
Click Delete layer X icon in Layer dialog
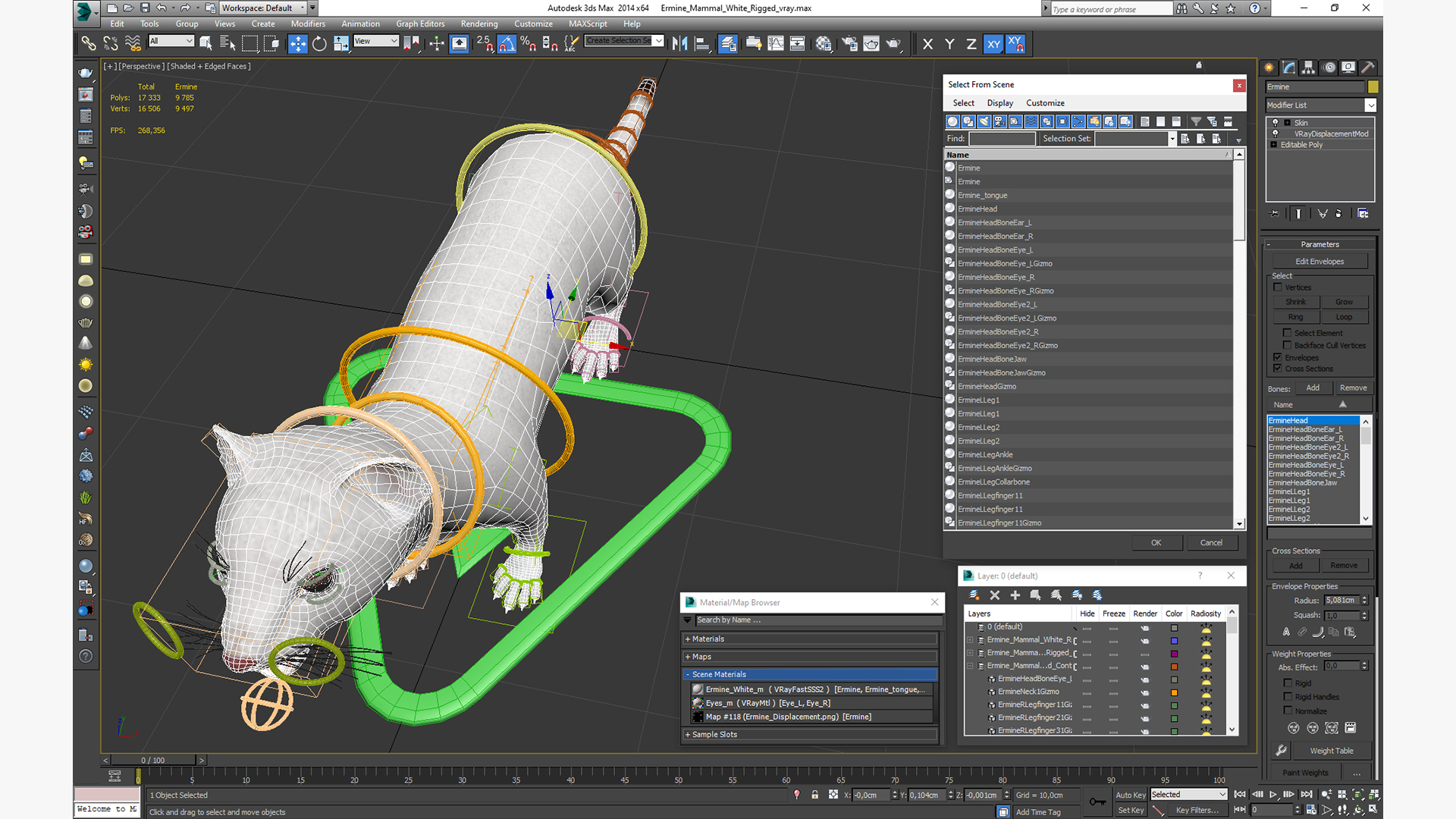coord(995,595)
